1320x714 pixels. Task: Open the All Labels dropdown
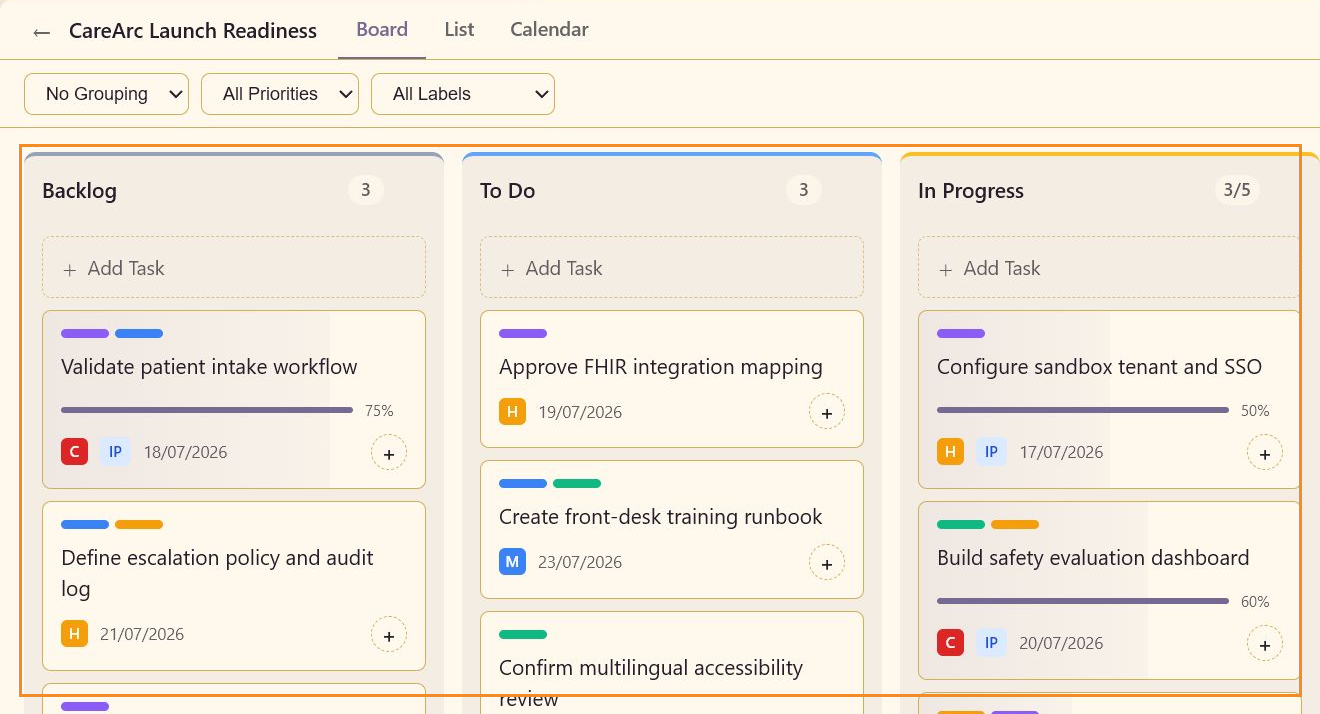click(463, 94)
